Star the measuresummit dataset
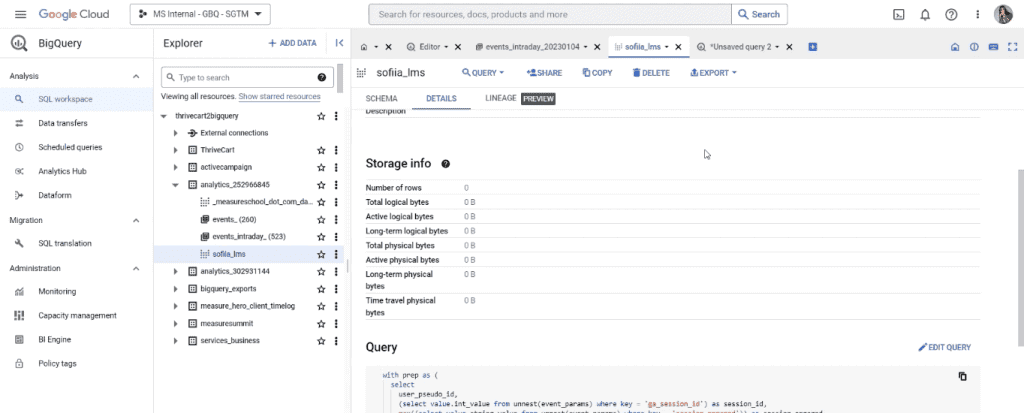This screenshot has height=413, width=1024. (321, 323)
